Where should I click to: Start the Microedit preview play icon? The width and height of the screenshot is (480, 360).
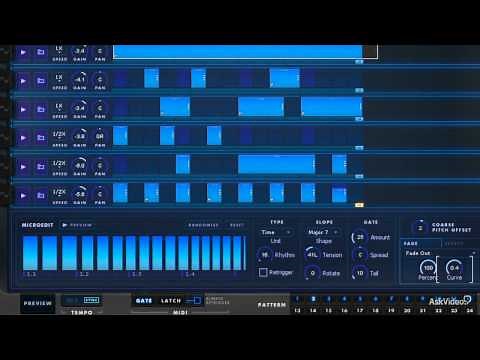(65, 225)
